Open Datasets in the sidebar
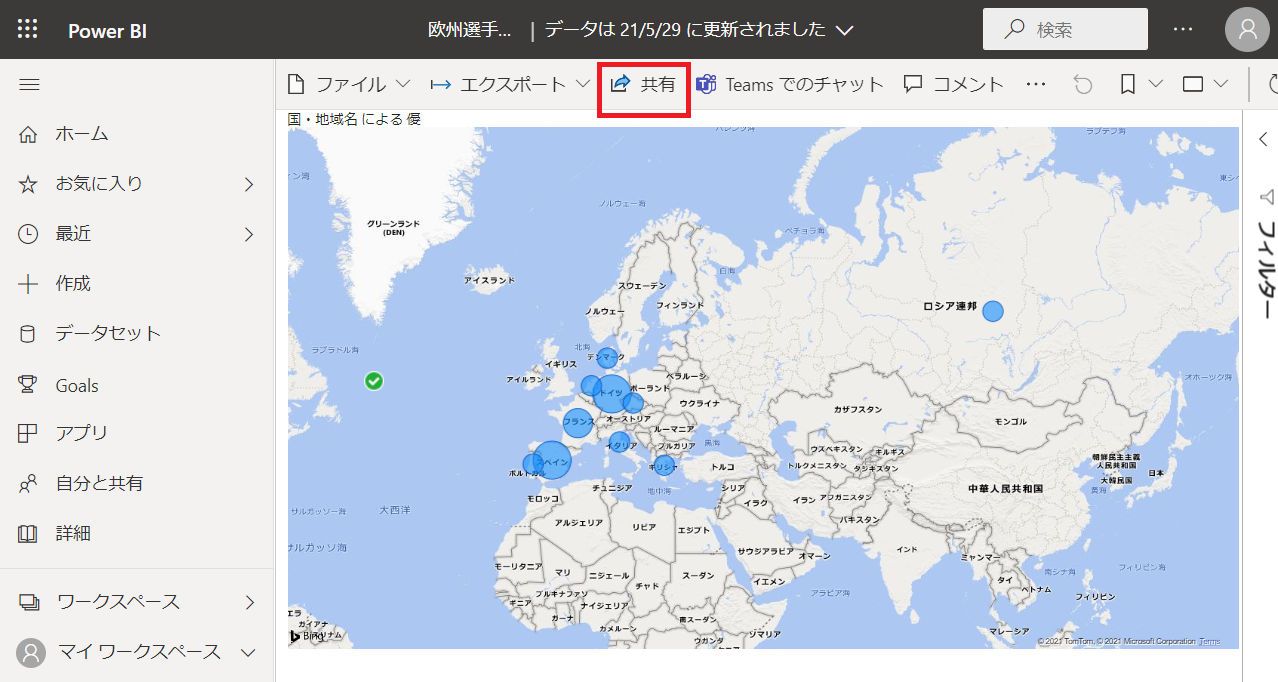The height and width of the screenshot is (682, 1278). tap(108, 334)
